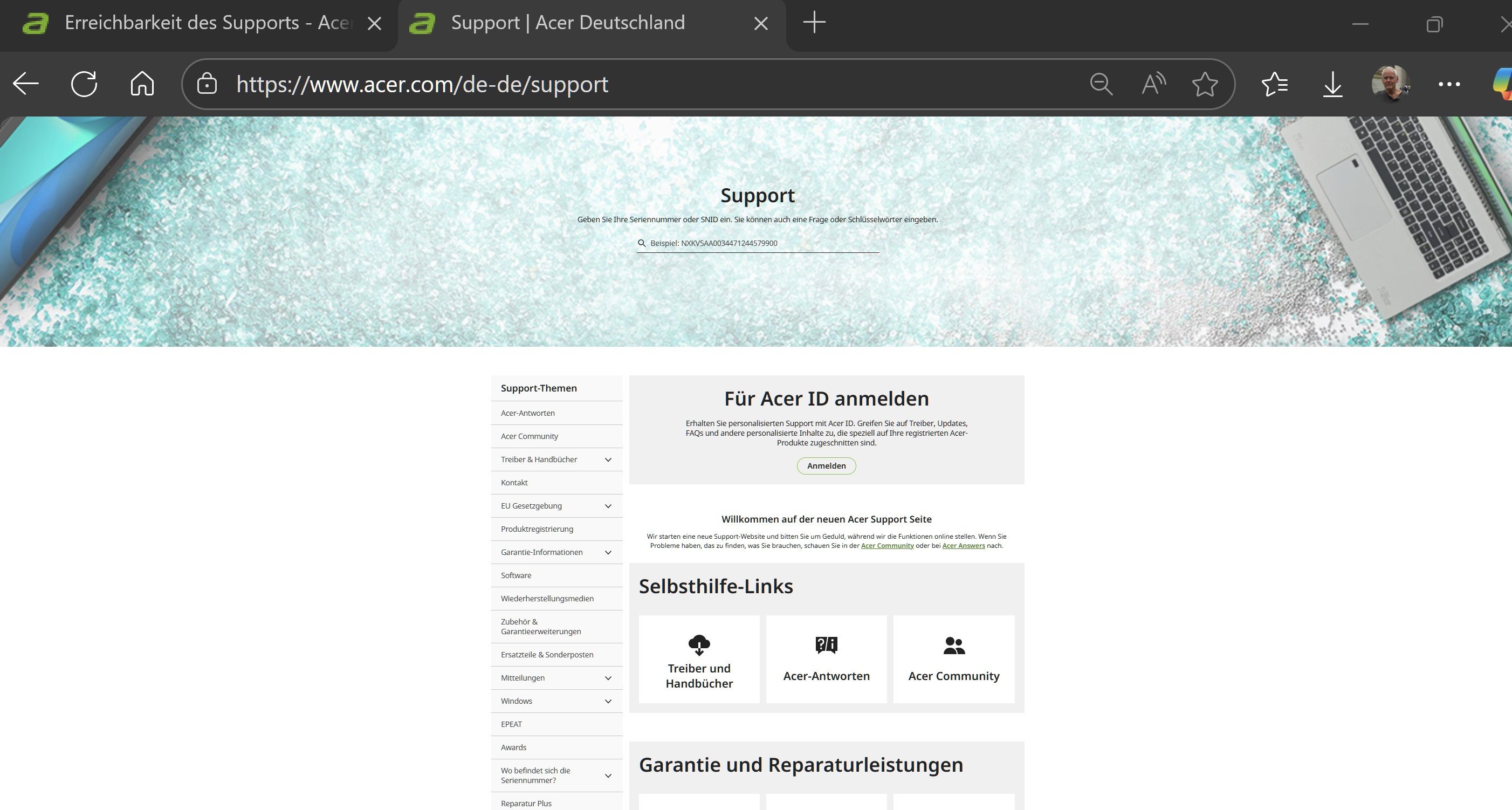Open browser settings three-dot menu

1448,84
